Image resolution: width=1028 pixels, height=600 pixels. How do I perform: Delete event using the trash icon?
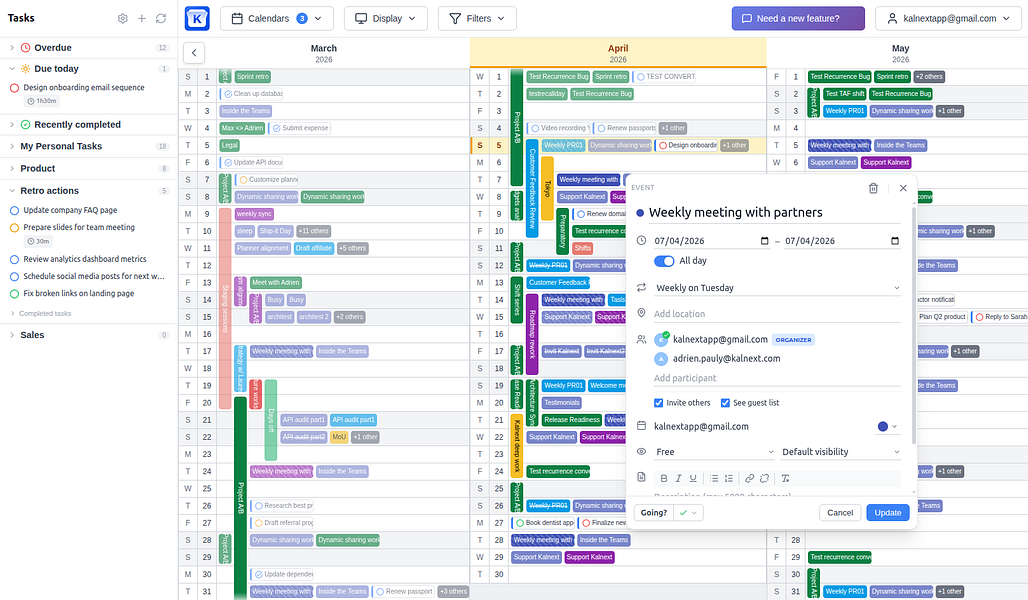coord(873,188)
